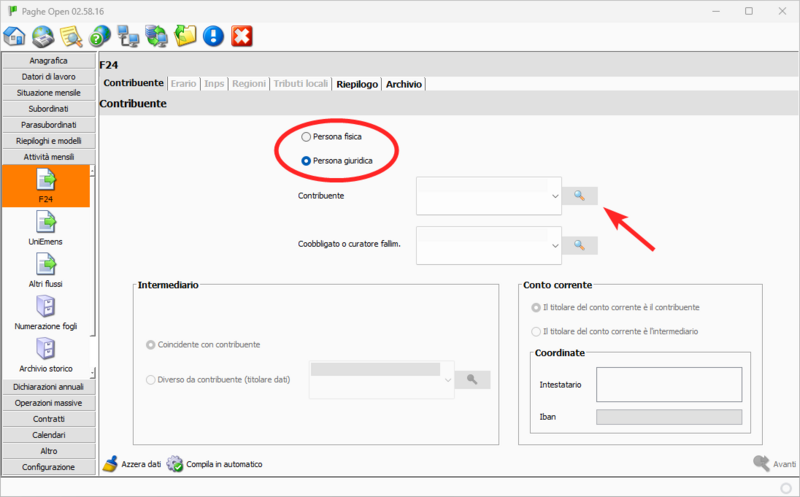Click the red X exit toolbar icon

(x=241, y=37)
